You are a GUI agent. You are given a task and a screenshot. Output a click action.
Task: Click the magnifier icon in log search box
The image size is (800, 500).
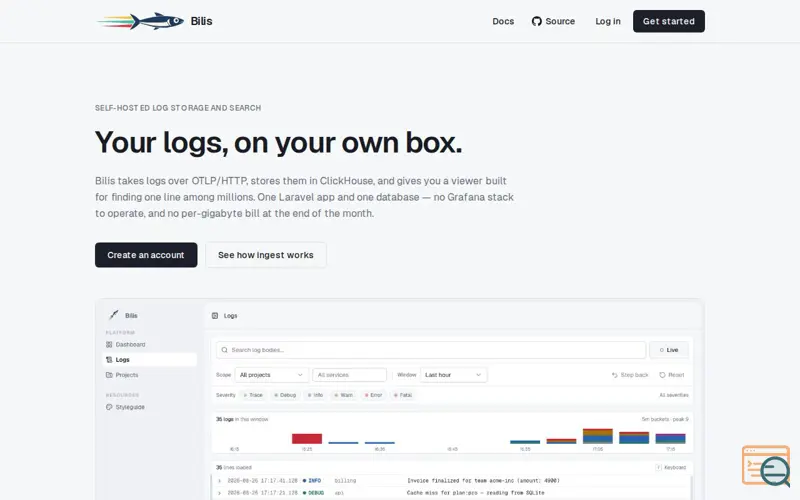pyautogui.click(x=224, y=350)
